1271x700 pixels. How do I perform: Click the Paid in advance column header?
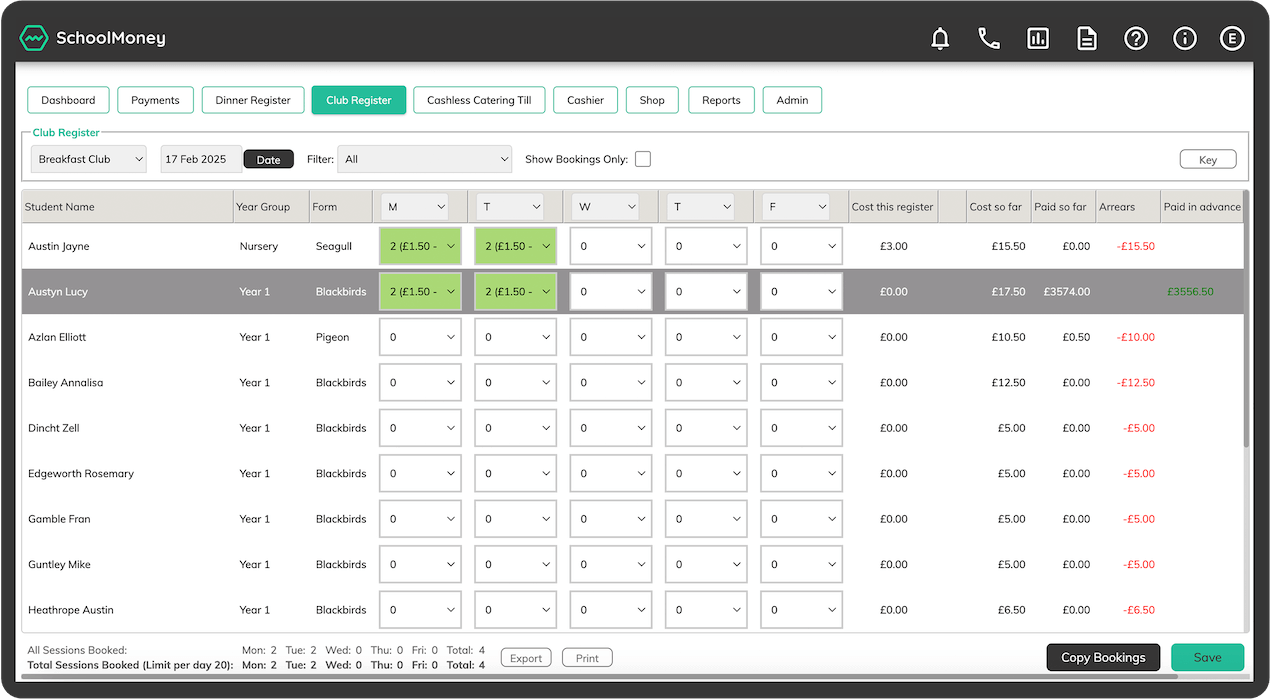[1202, 207]
